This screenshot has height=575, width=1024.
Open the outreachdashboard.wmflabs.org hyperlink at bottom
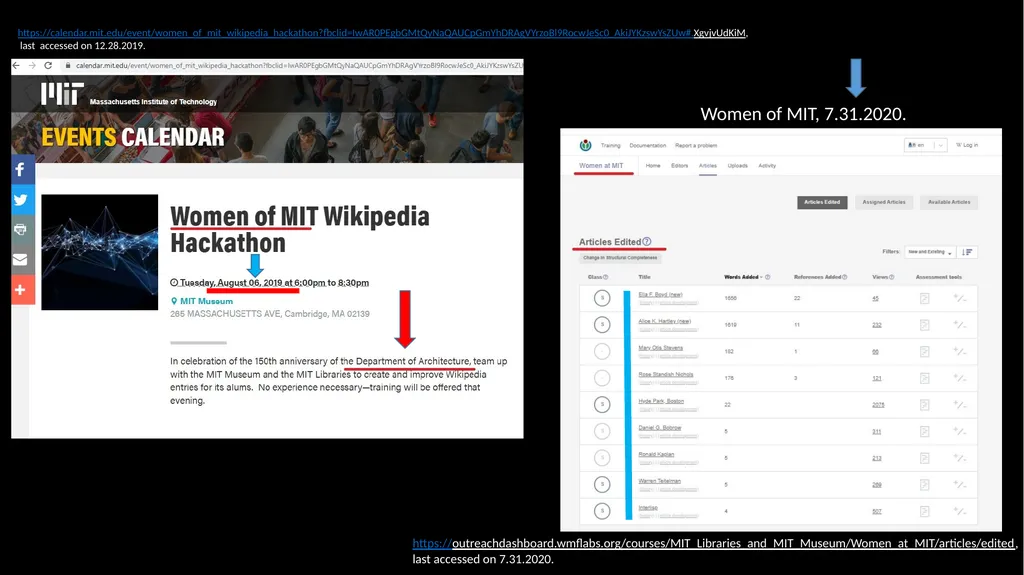713,543
